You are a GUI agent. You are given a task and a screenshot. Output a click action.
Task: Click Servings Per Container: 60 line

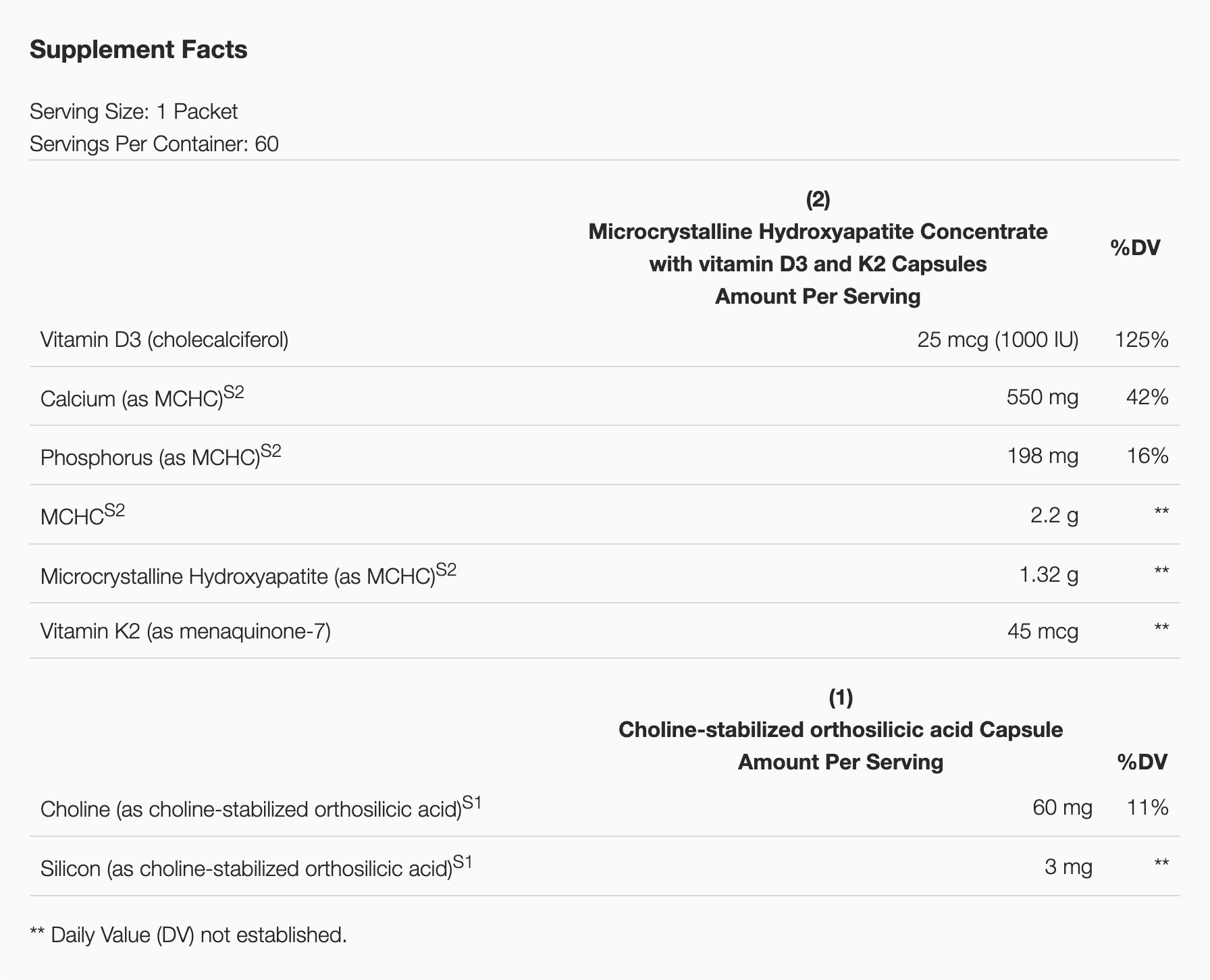pos(154,144)
